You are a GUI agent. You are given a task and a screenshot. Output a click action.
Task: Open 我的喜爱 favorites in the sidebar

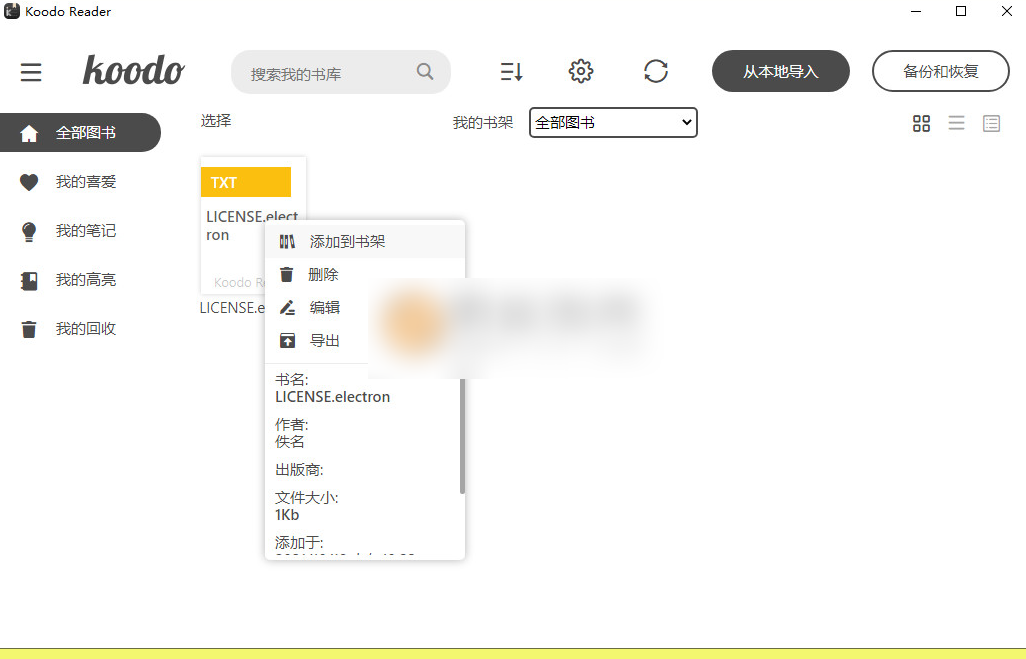pos(80,181)
